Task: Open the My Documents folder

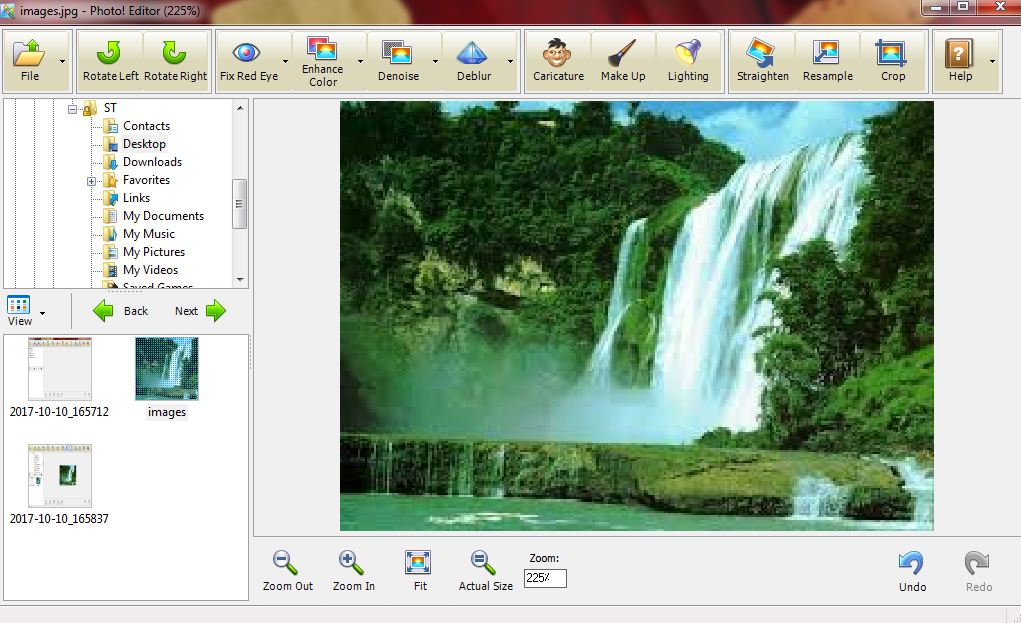Action: [x=163, y=216]
